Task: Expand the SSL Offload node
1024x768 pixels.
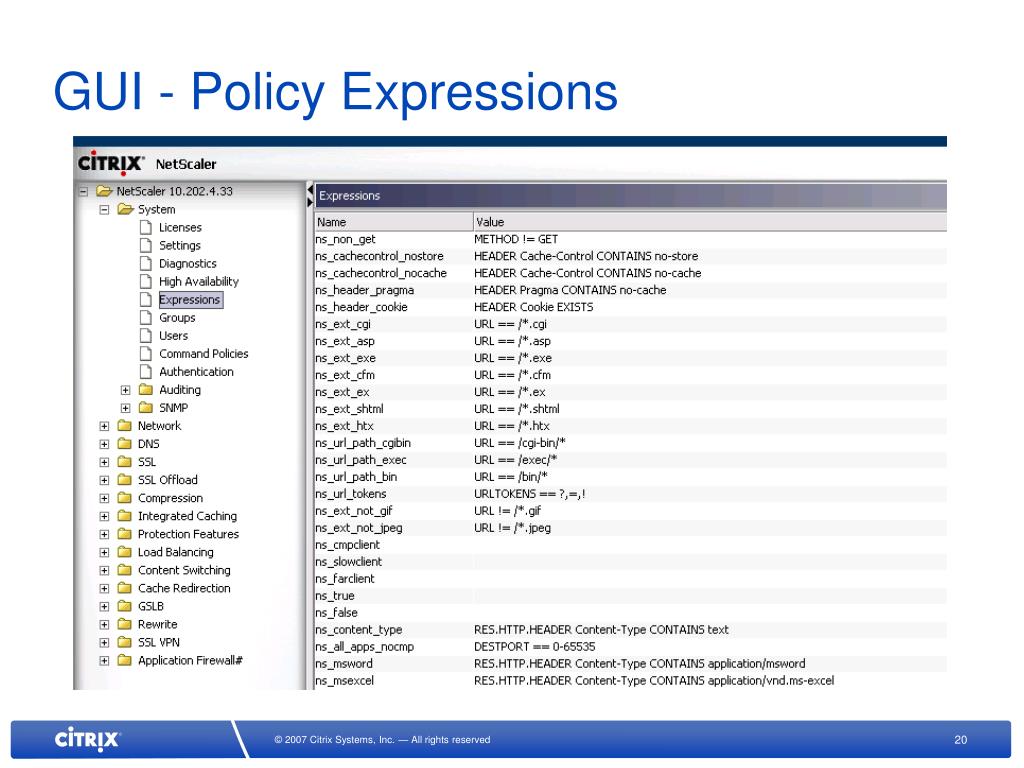Action: [104, 480]
